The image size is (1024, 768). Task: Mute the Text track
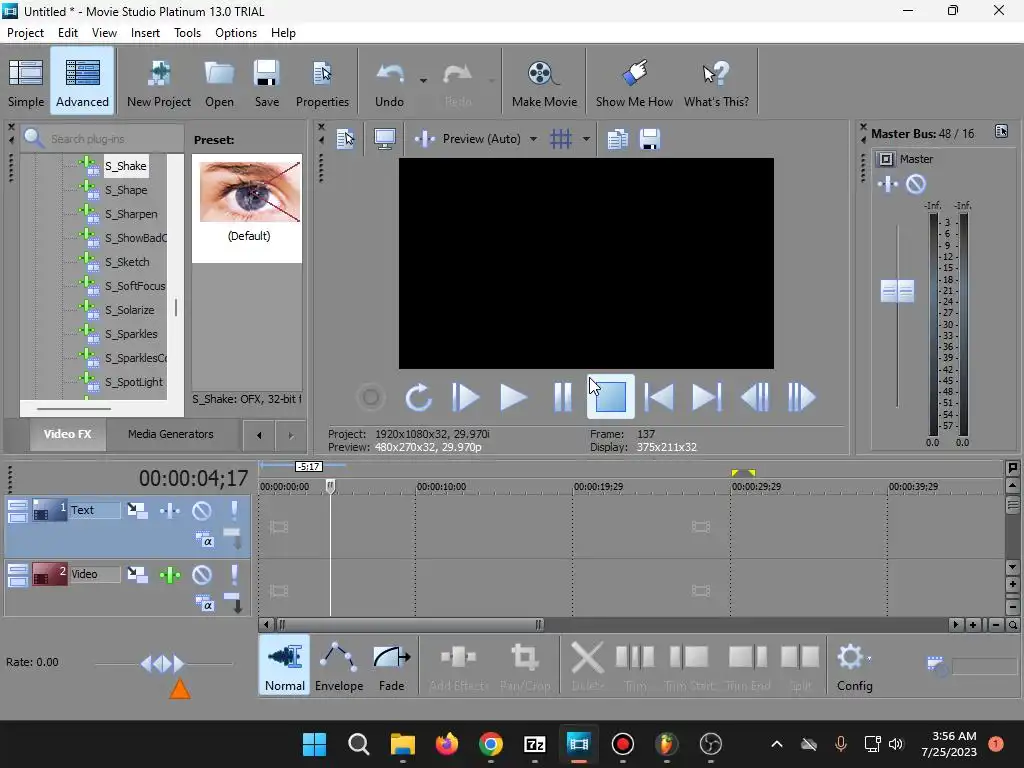(x=202, y=510)
